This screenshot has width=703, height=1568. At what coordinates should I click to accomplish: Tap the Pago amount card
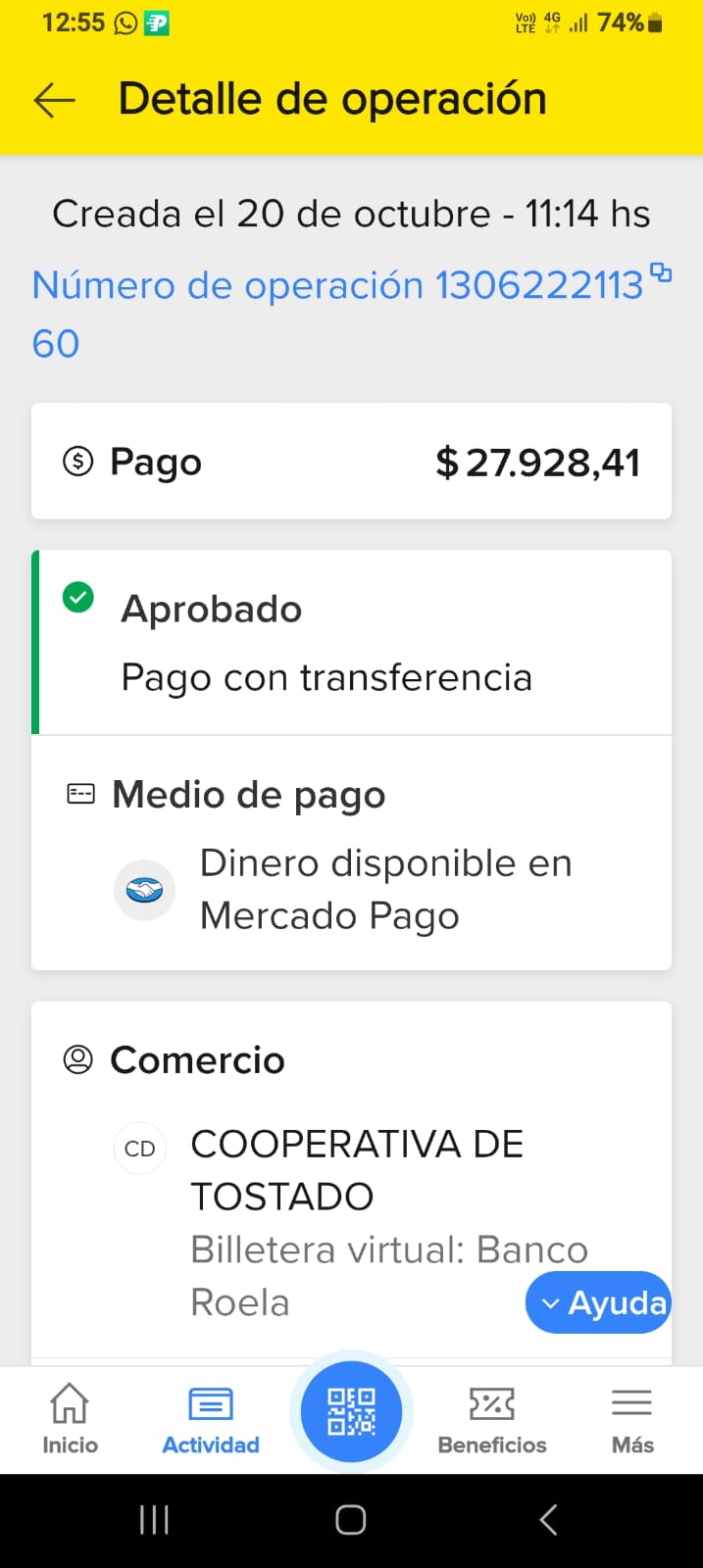(x=351, y=461)
